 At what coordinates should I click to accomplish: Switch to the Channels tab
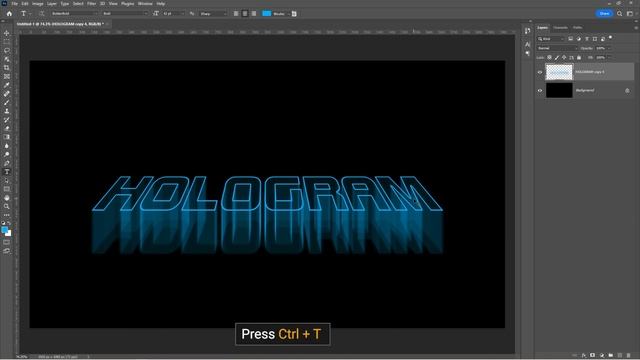(560, 28)
